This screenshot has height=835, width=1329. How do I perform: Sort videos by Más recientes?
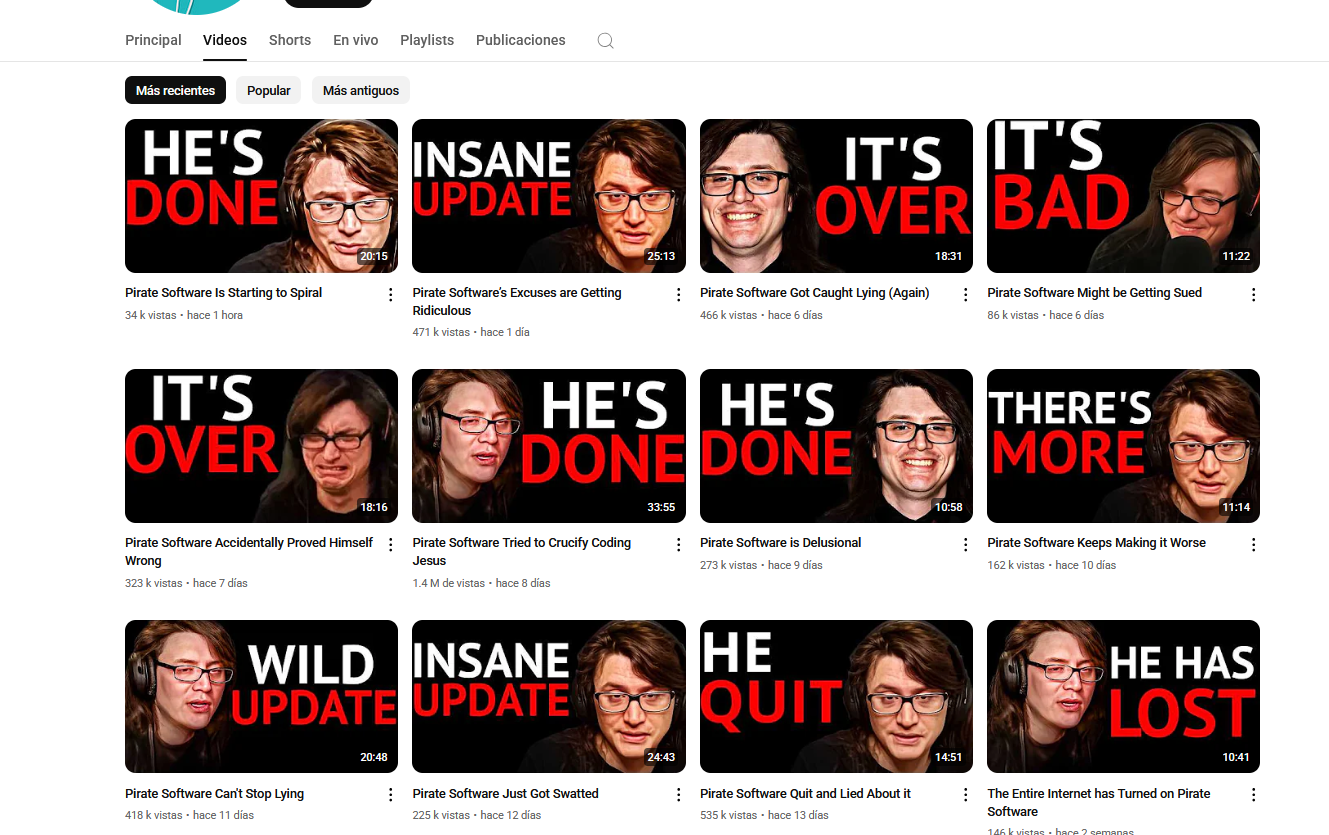175,90
